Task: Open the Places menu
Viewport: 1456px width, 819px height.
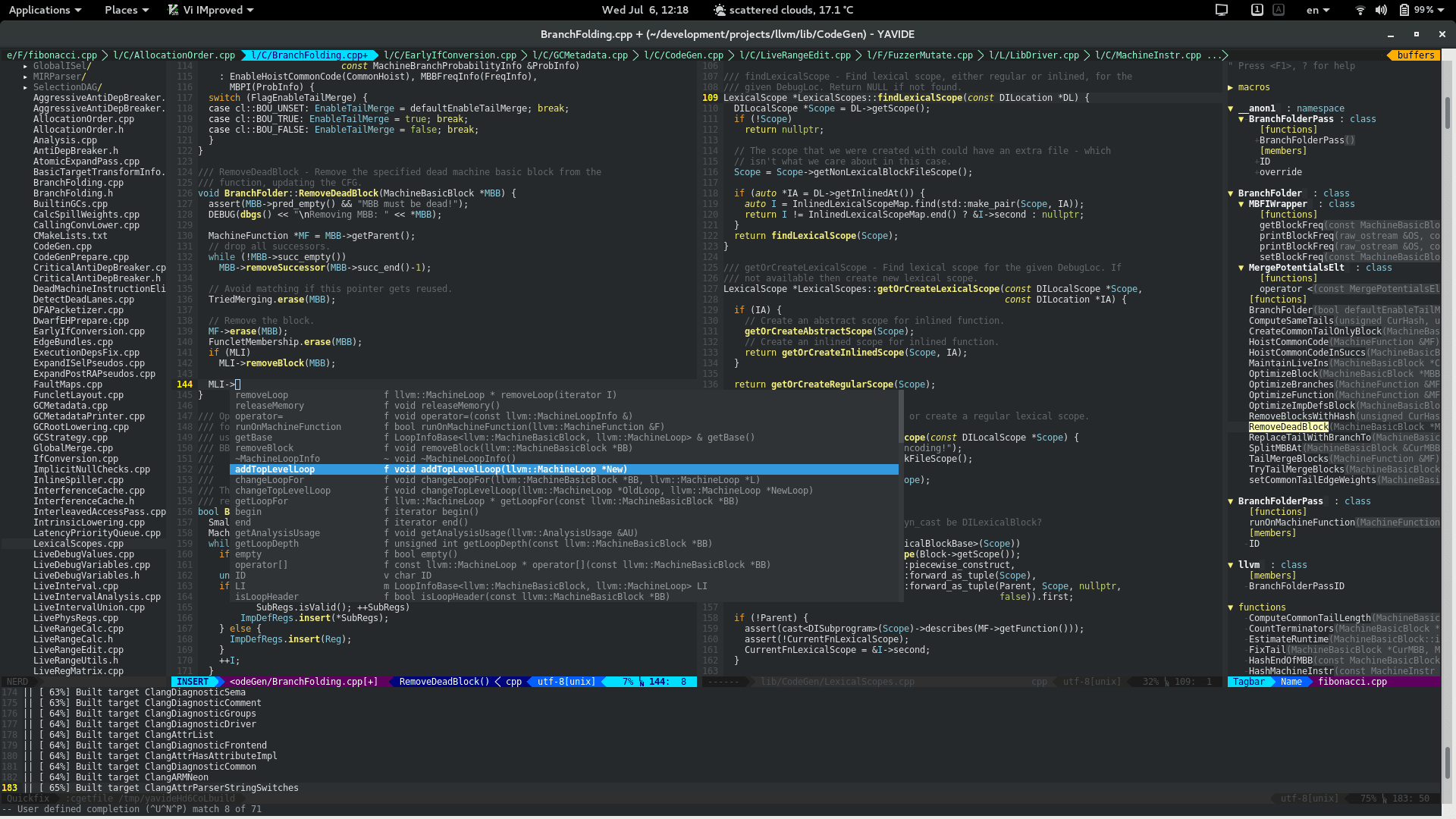Action: [126, 10]
